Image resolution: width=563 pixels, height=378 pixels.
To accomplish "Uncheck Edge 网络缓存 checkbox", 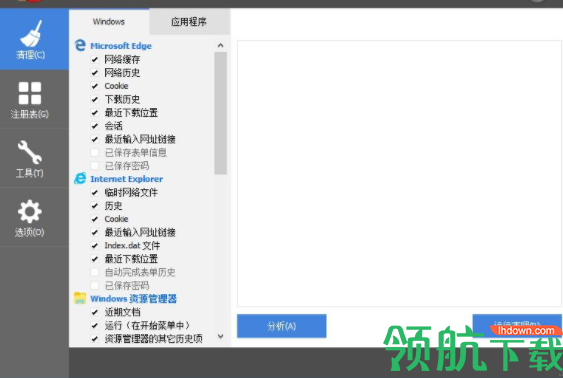I will click(x=95, y=59).
